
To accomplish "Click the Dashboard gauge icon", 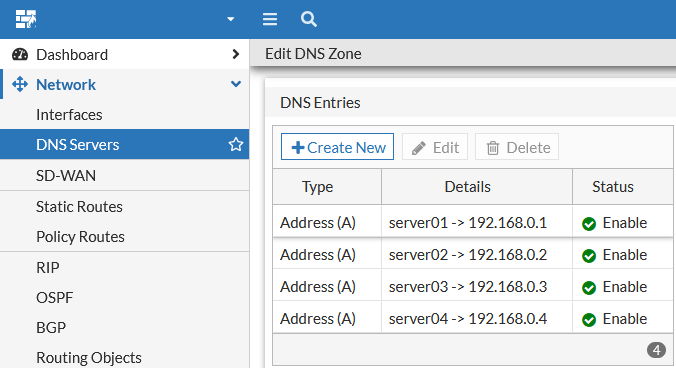I will 20,54.
